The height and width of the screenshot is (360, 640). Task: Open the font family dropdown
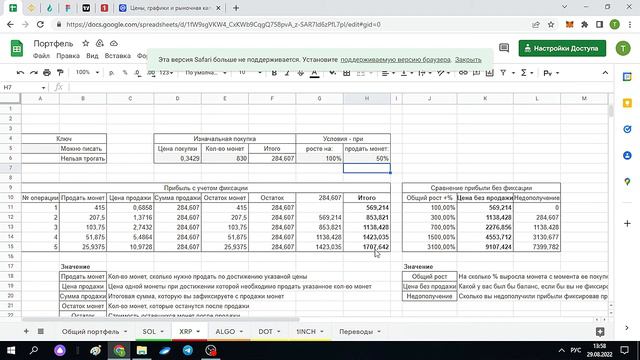pos(206,73)
